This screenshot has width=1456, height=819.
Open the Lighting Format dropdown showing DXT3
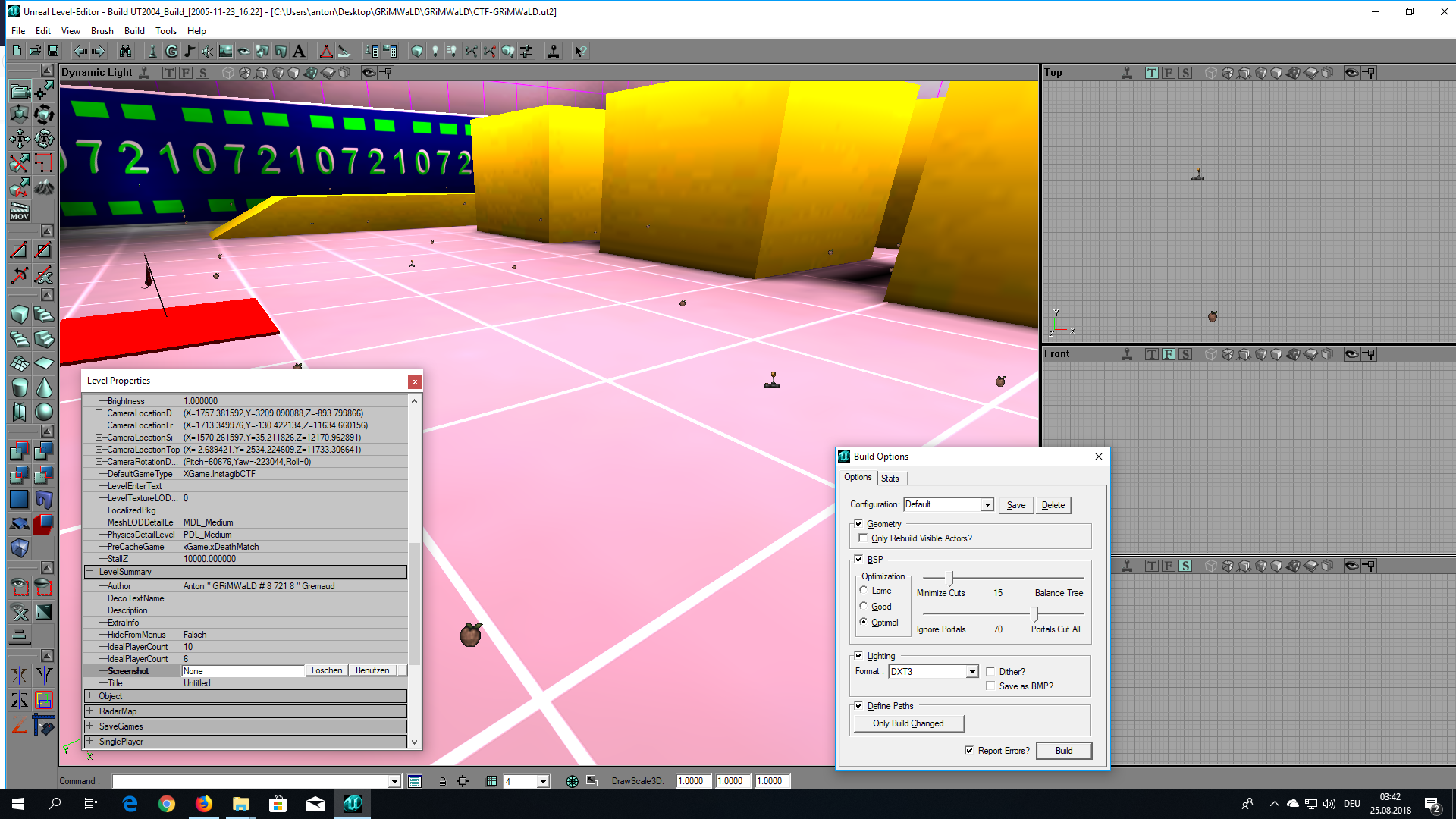click(973, 671)
